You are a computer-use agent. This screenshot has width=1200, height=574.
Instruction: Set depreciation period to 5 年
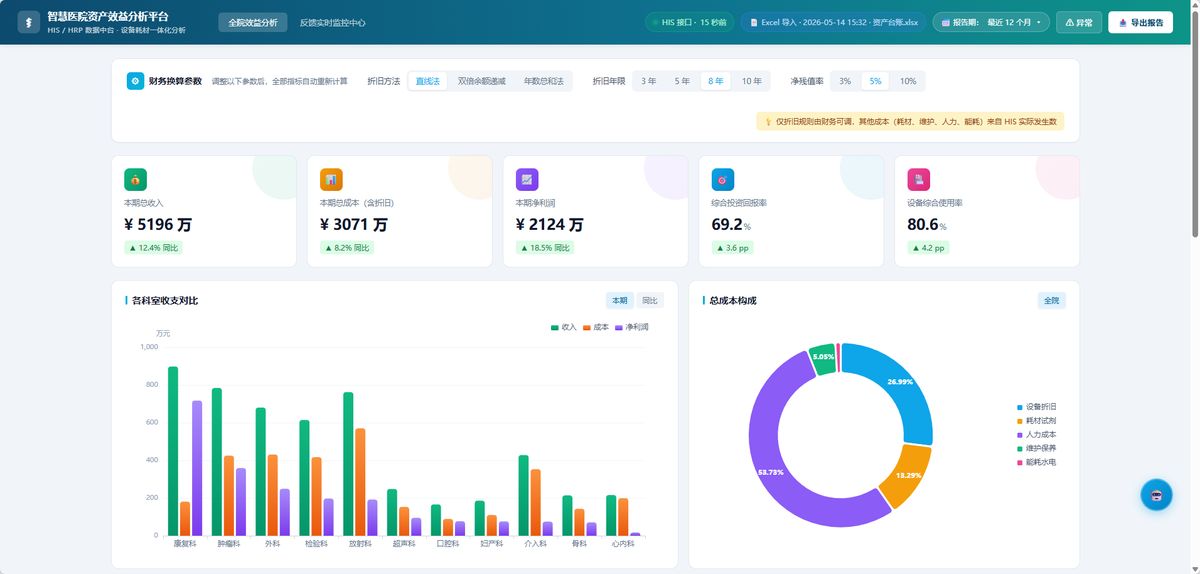coord(682,81)
